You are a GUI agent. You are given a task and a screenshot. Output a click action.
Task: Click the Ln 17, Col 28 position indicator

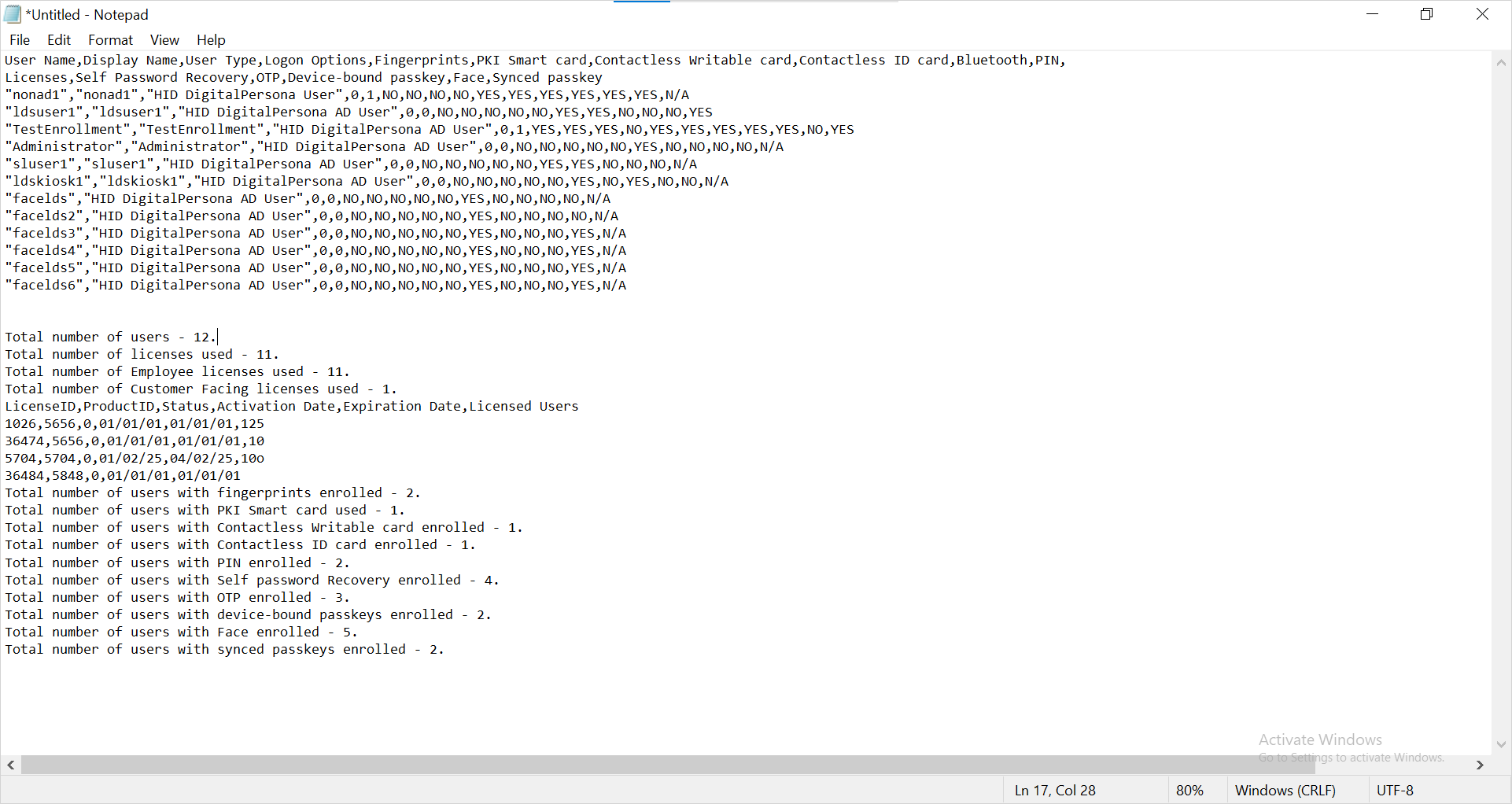click(1055, 791)
